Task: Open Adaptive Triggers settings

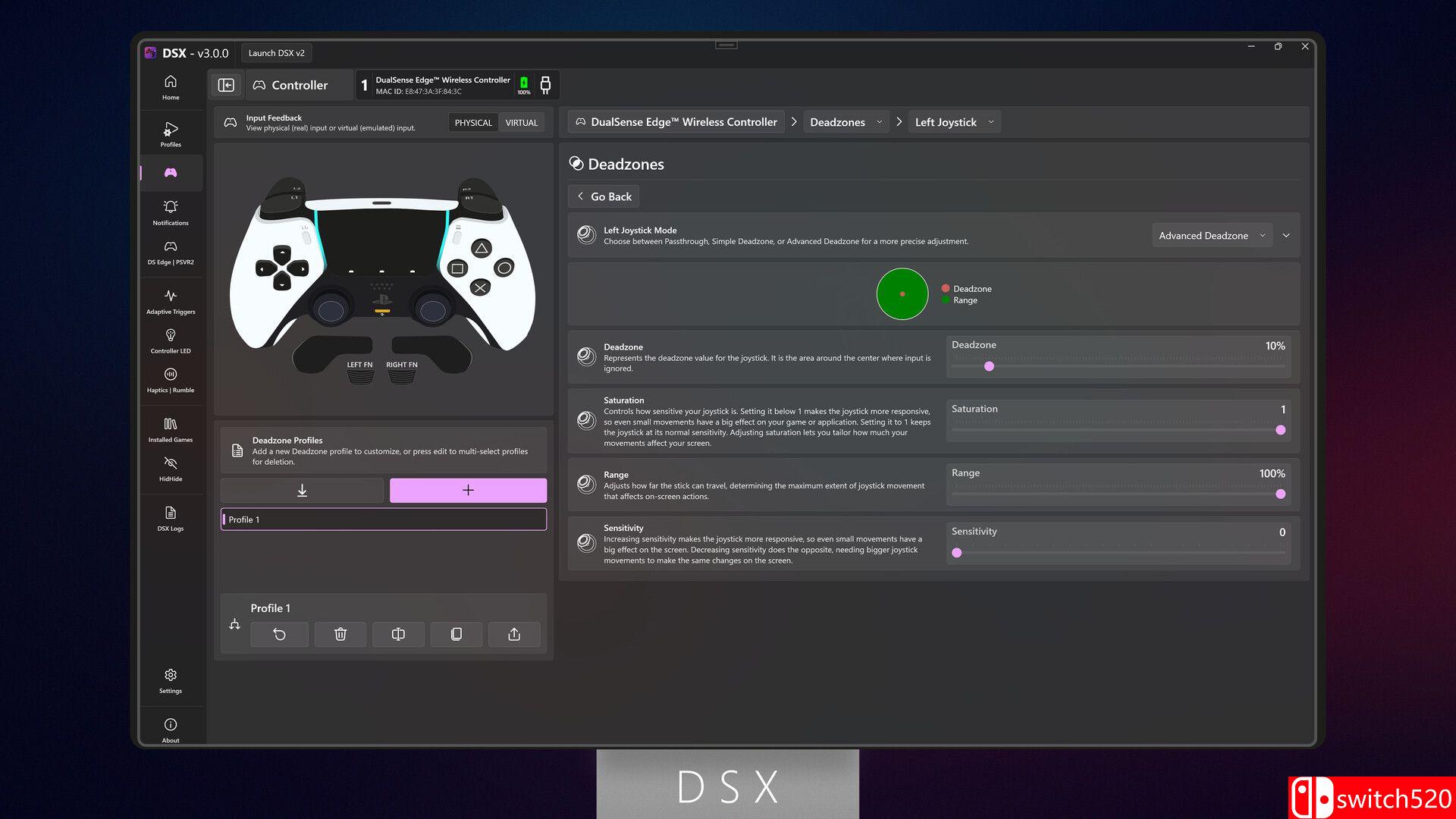Action: click(171, 301)
